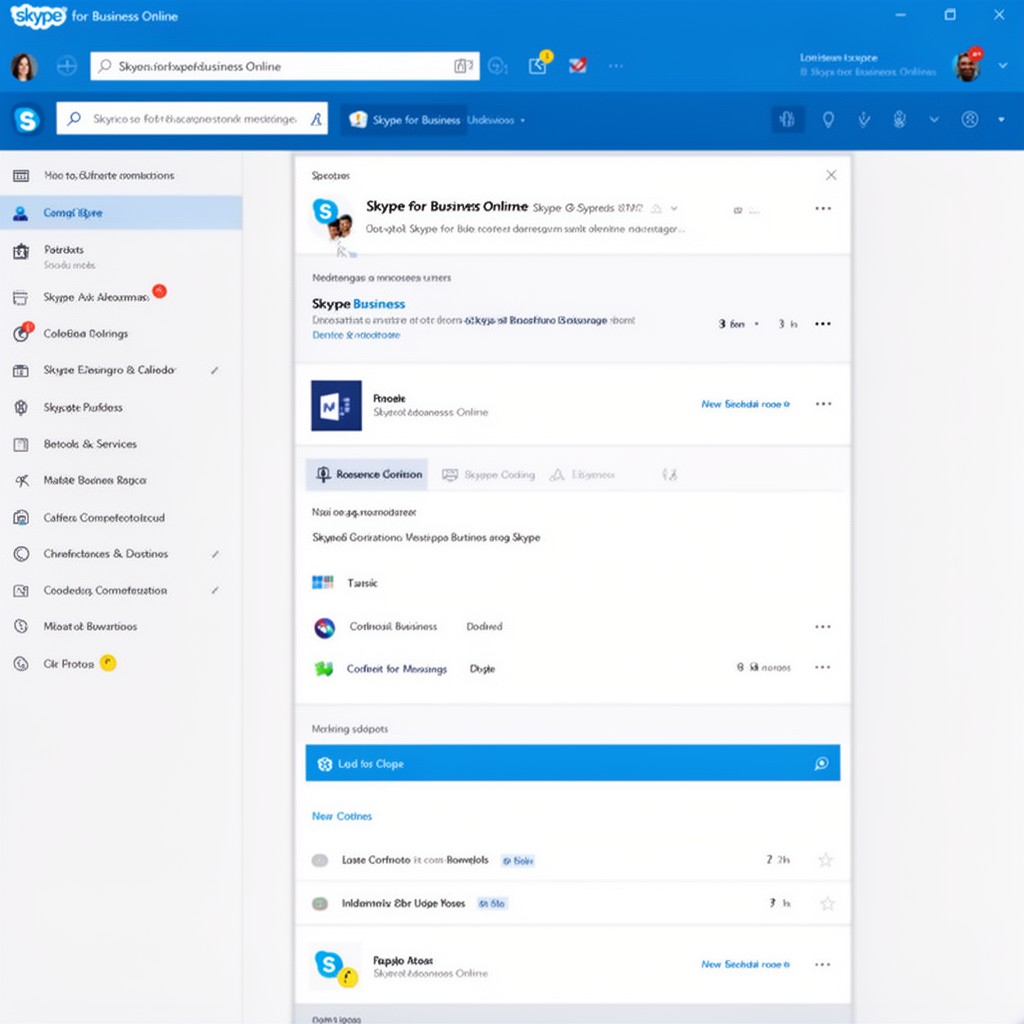1024x1024 pixels.
Task: Click the second search field beside the Skype logo
Action: click(x=192, y=119)
